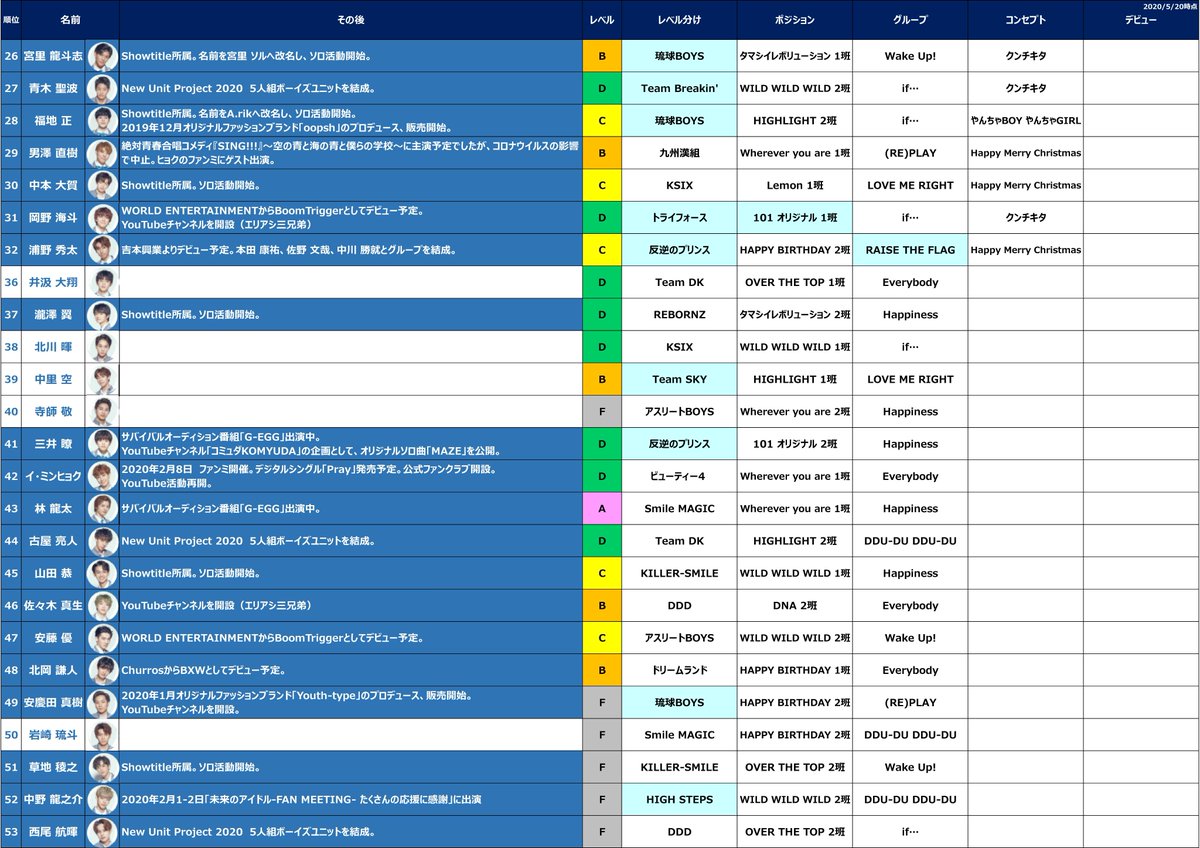The width and height of the screenshot is (1200, 848).
Task: Click the orange B level cell for 宮里 龍斗志
Action: [x=602, y=56]
